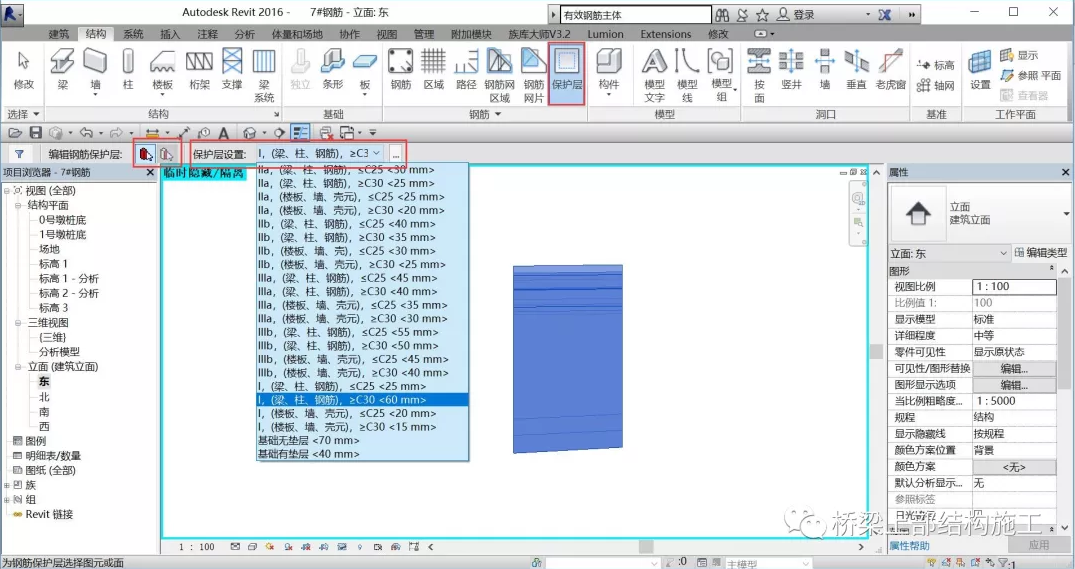Open the 北 elevation view in browser
The width and height of the screenshot is (1075, 569).
click(44, 397)
